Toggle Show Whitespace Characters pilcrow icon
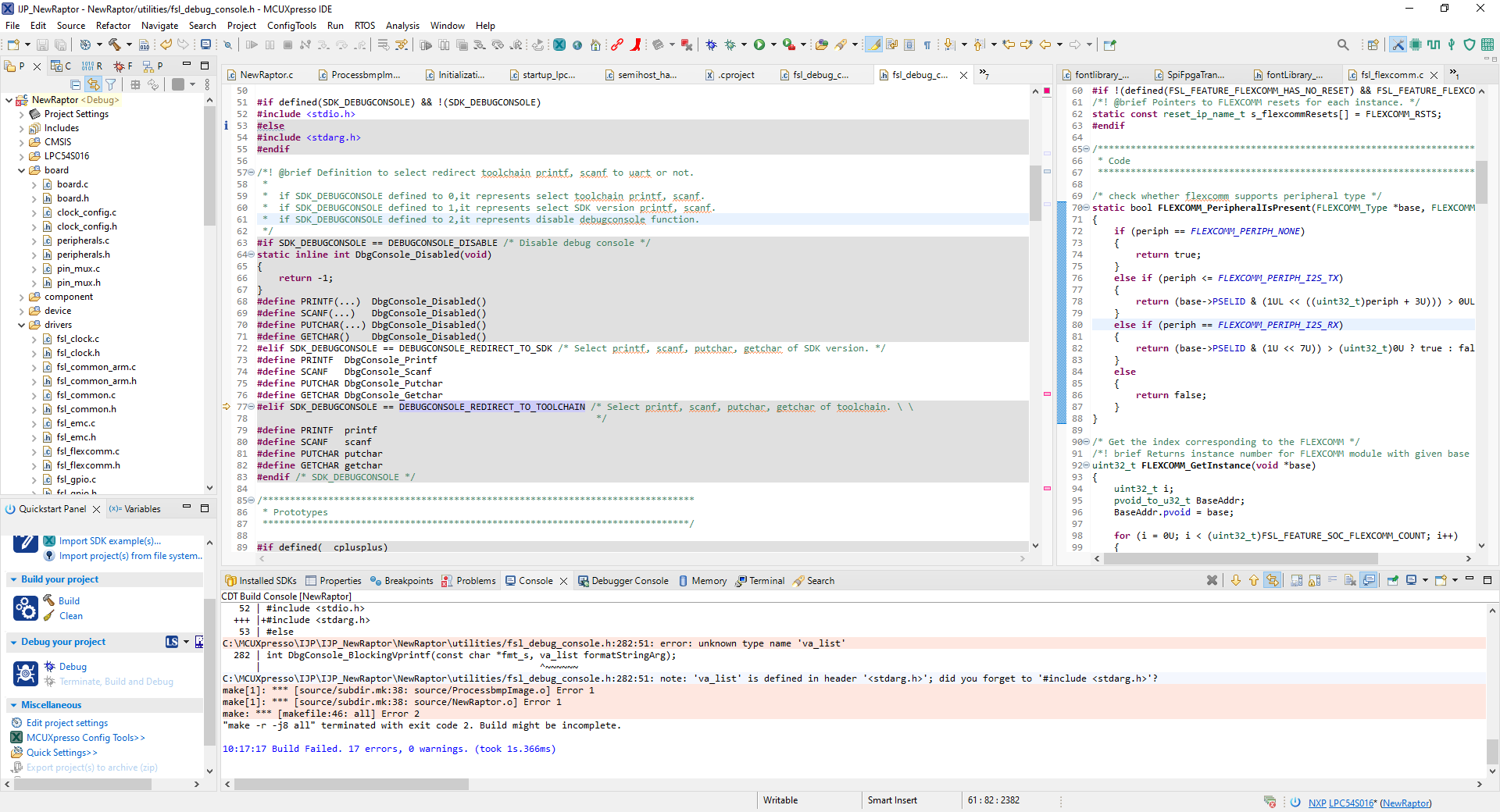The width and height of the screenshot is (1500, 812). tap(927, 45)
